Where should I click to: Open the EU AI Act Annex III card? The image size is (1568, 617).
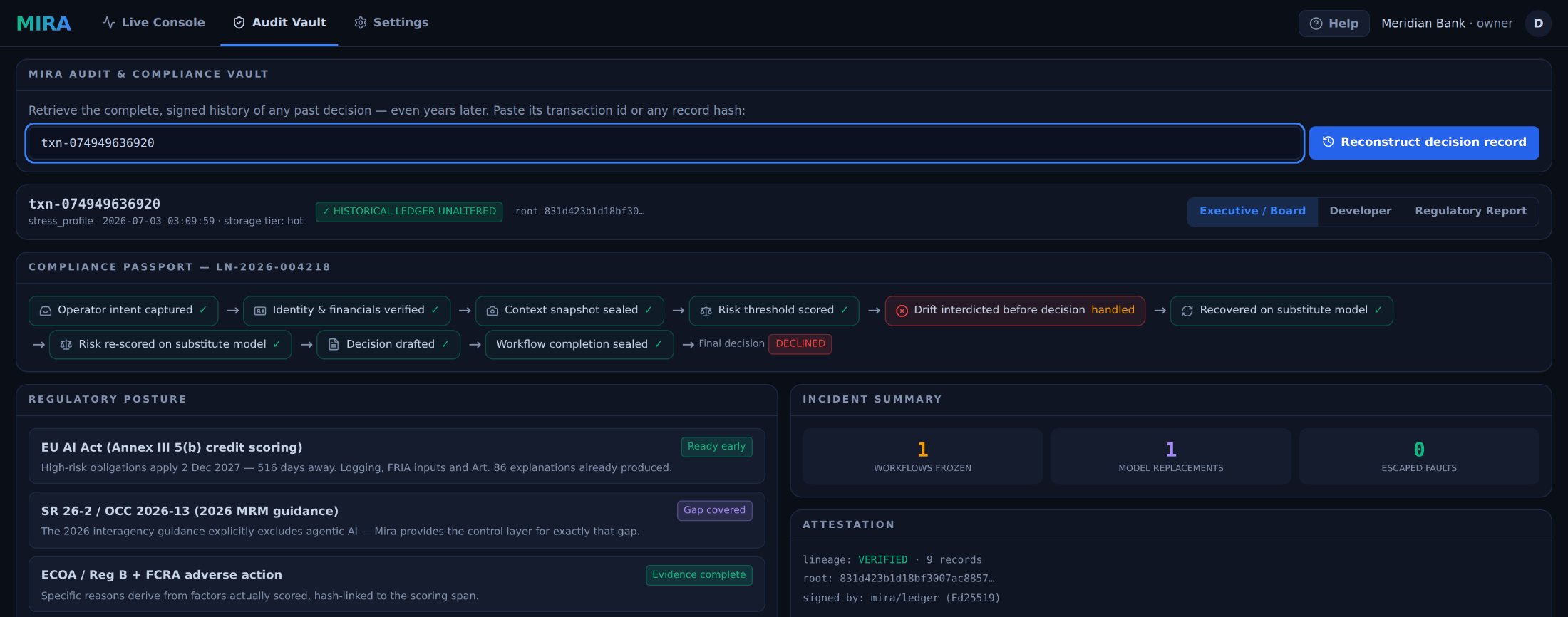(397, 456)
